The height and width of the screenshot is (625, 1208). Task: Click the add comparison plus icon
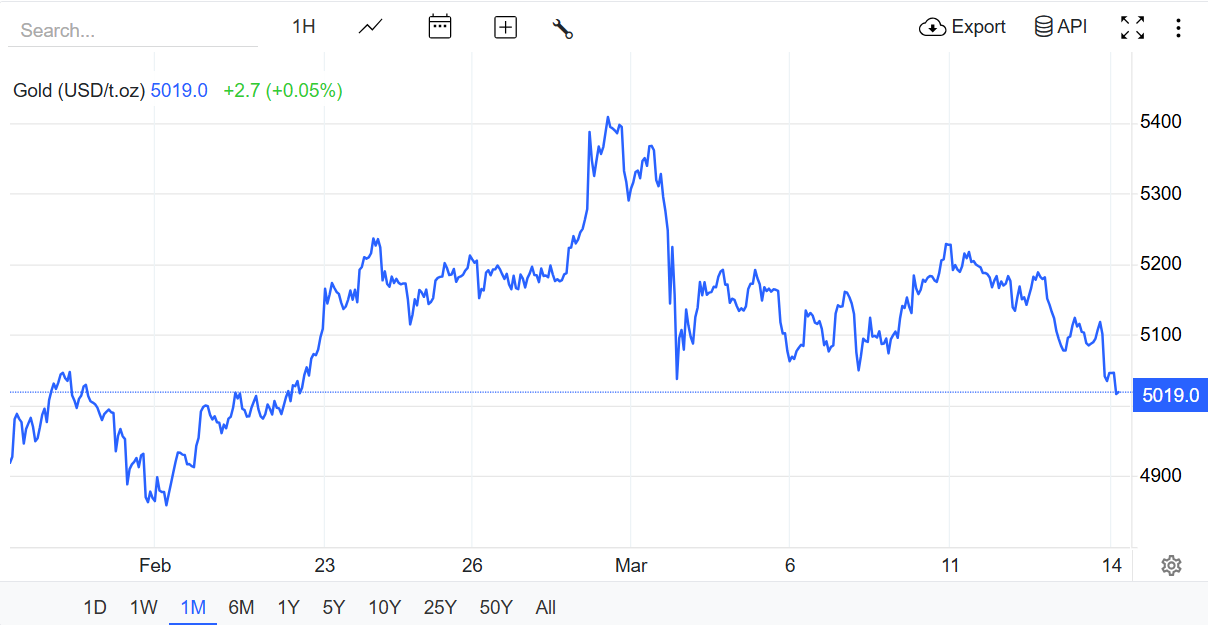click(506, 28)
